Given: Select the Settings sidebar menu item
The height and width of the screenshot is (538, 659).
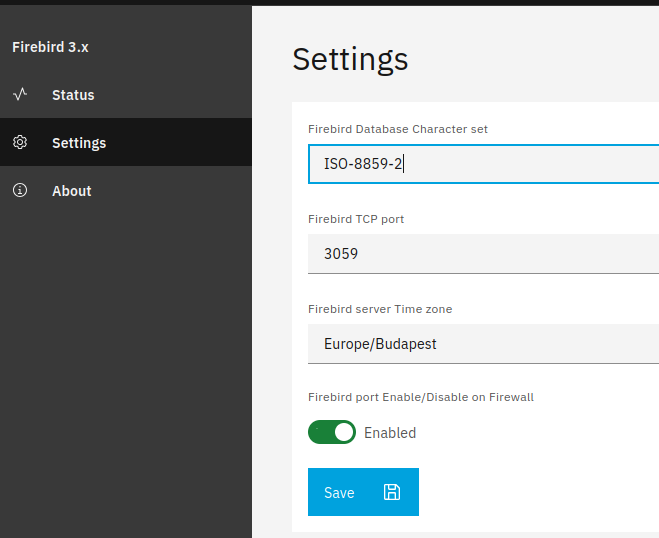Looking at the screenshot, I should point(79,143).
